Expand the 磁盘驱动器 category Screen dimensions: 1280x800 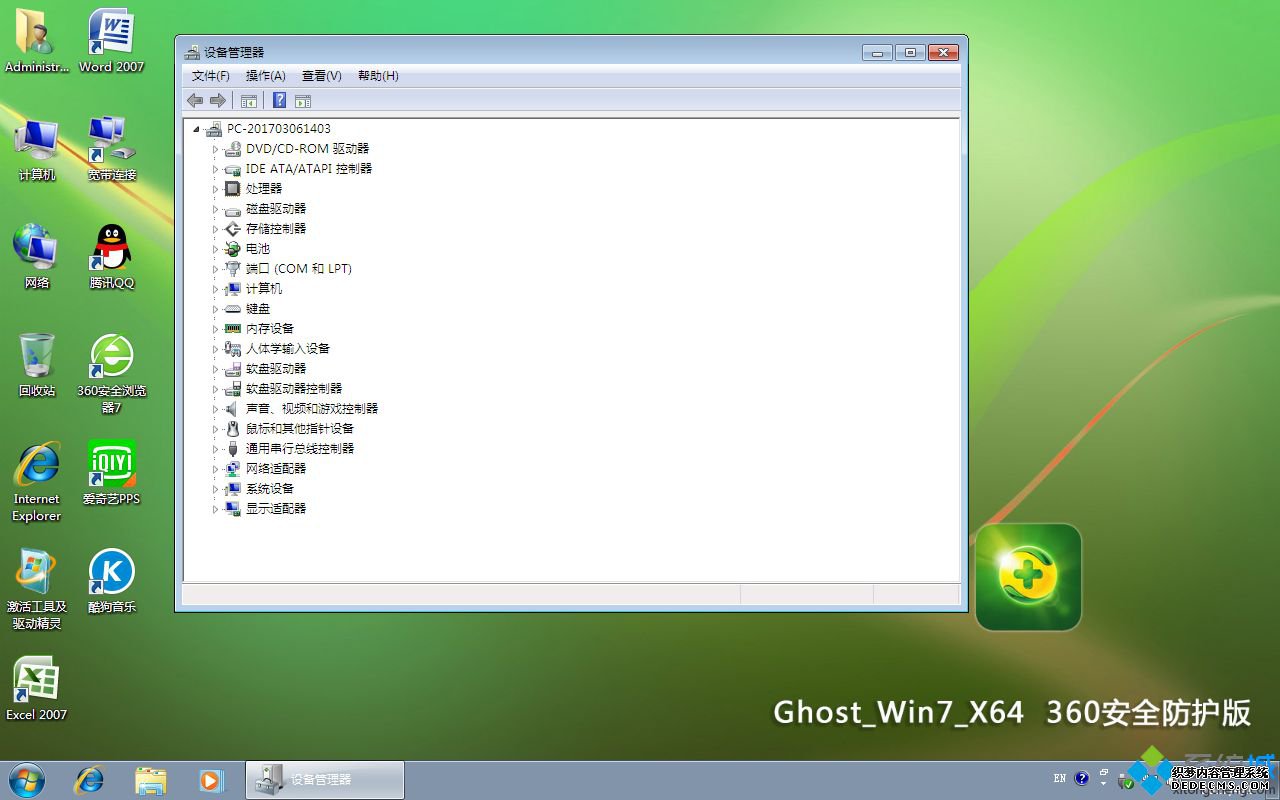point(215,209)
